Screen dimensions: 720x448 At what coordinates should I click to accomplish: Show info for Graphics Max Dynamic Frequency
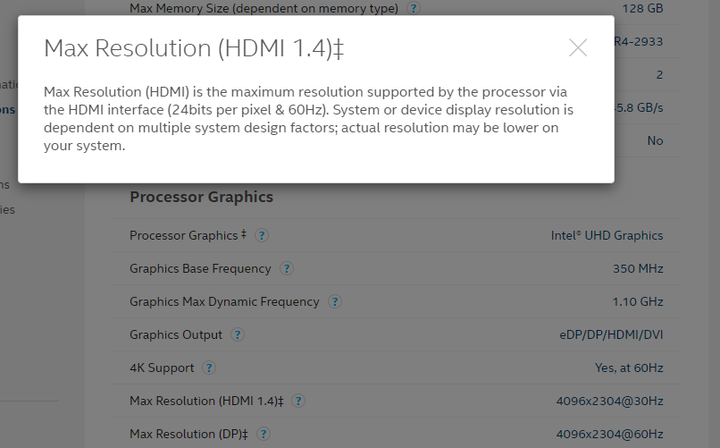click(x=335, y=302)
